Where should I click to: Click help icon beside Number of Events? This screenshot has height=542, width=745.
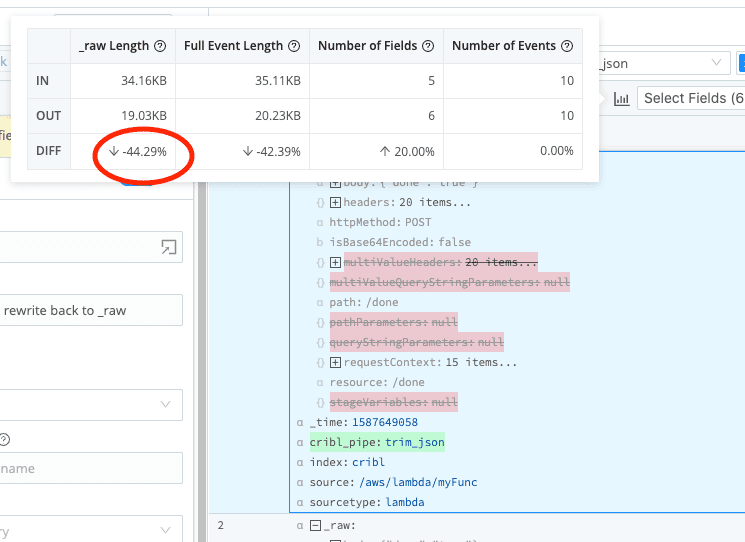566,46
